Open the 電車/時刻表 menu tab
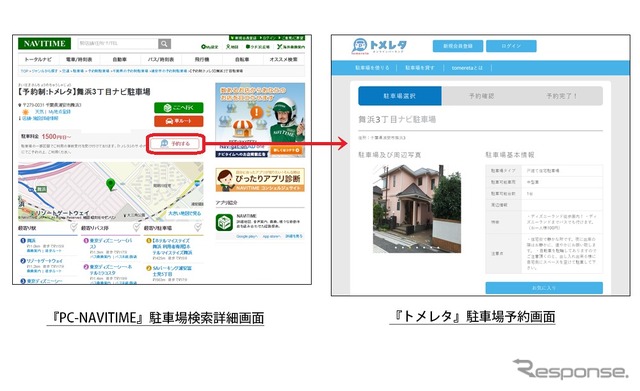Viewport: 640px width, 391px height. tap(79, 60)
